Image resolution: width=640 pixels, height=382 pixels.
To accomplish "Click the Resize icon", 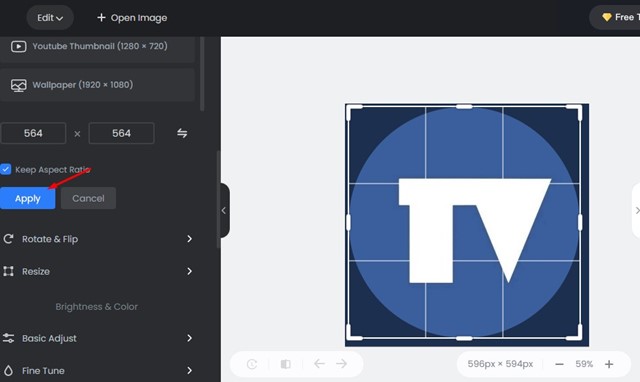I will click(8, 271).
